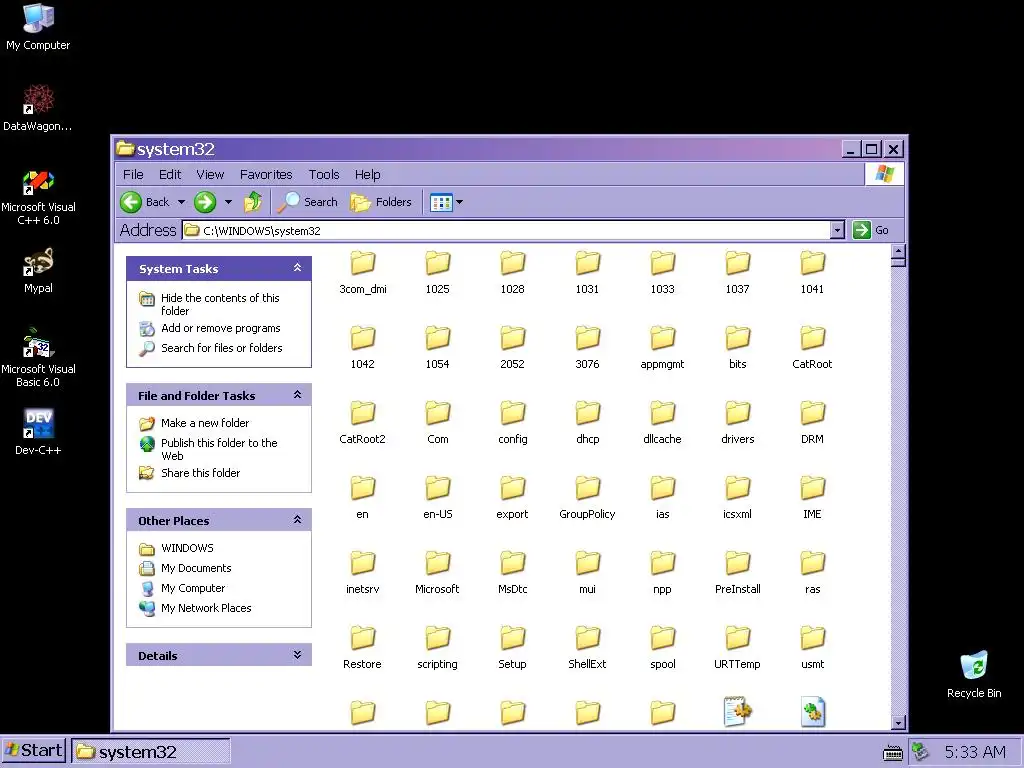Open the Help menu
The image size is (1024, 768).
(x=368, y=174)
